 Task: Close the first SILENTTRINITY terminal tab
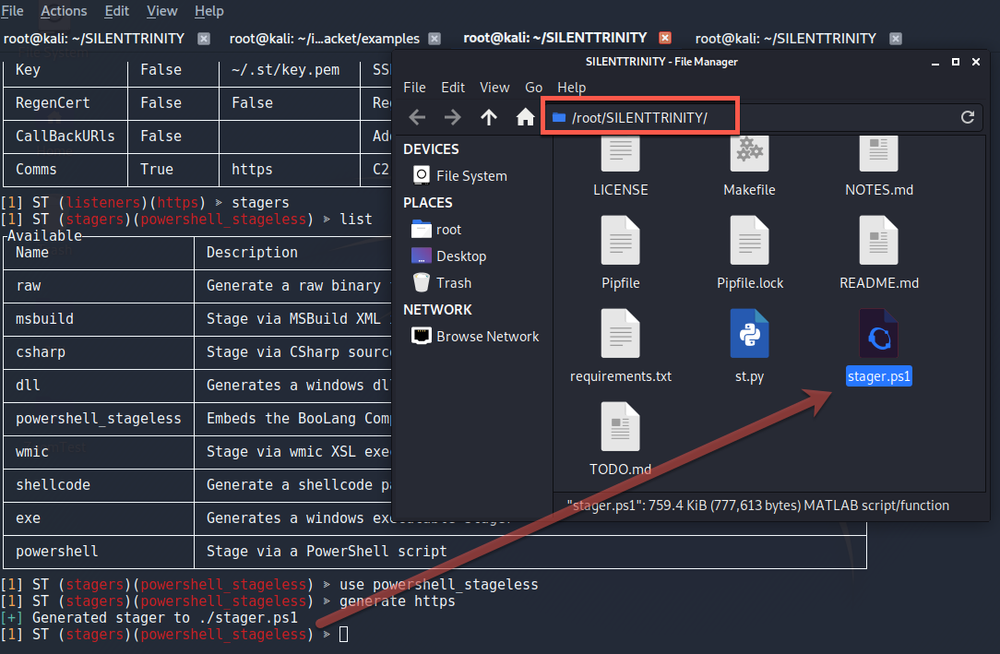(x=203, y=38)
